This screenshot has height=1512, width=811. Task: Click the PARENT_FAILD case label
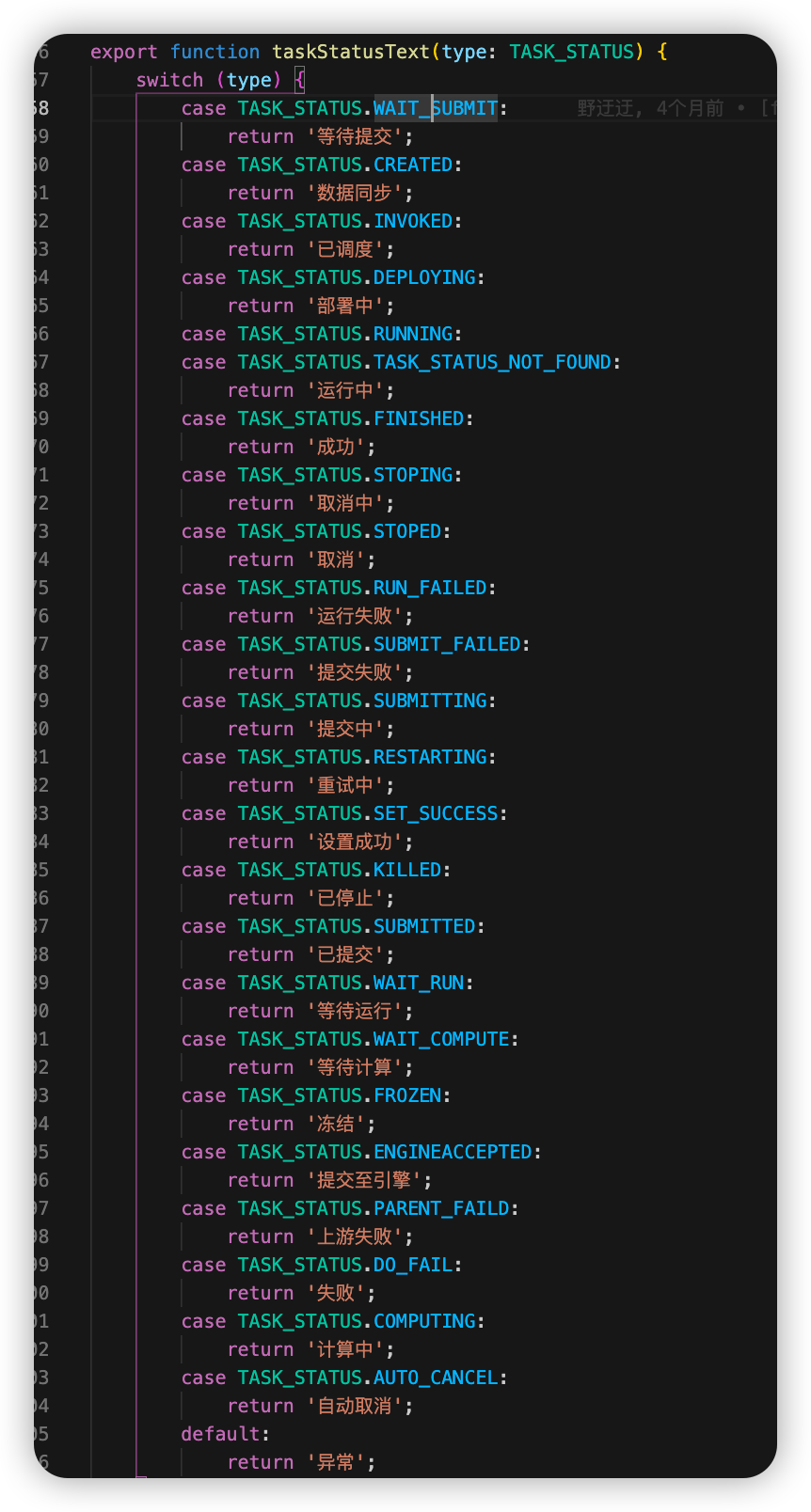[x=441, y=1208]
